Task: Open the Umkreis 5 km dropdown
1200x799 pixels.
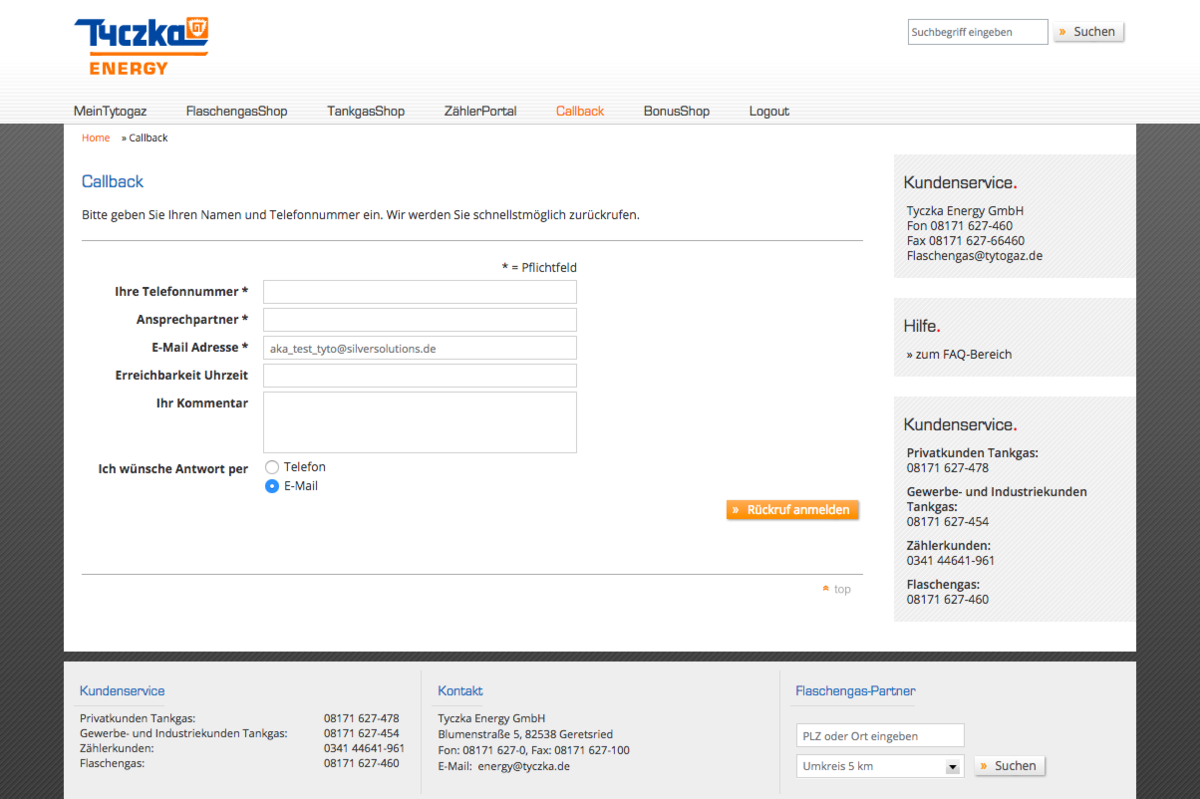Action: click(880, 766)
